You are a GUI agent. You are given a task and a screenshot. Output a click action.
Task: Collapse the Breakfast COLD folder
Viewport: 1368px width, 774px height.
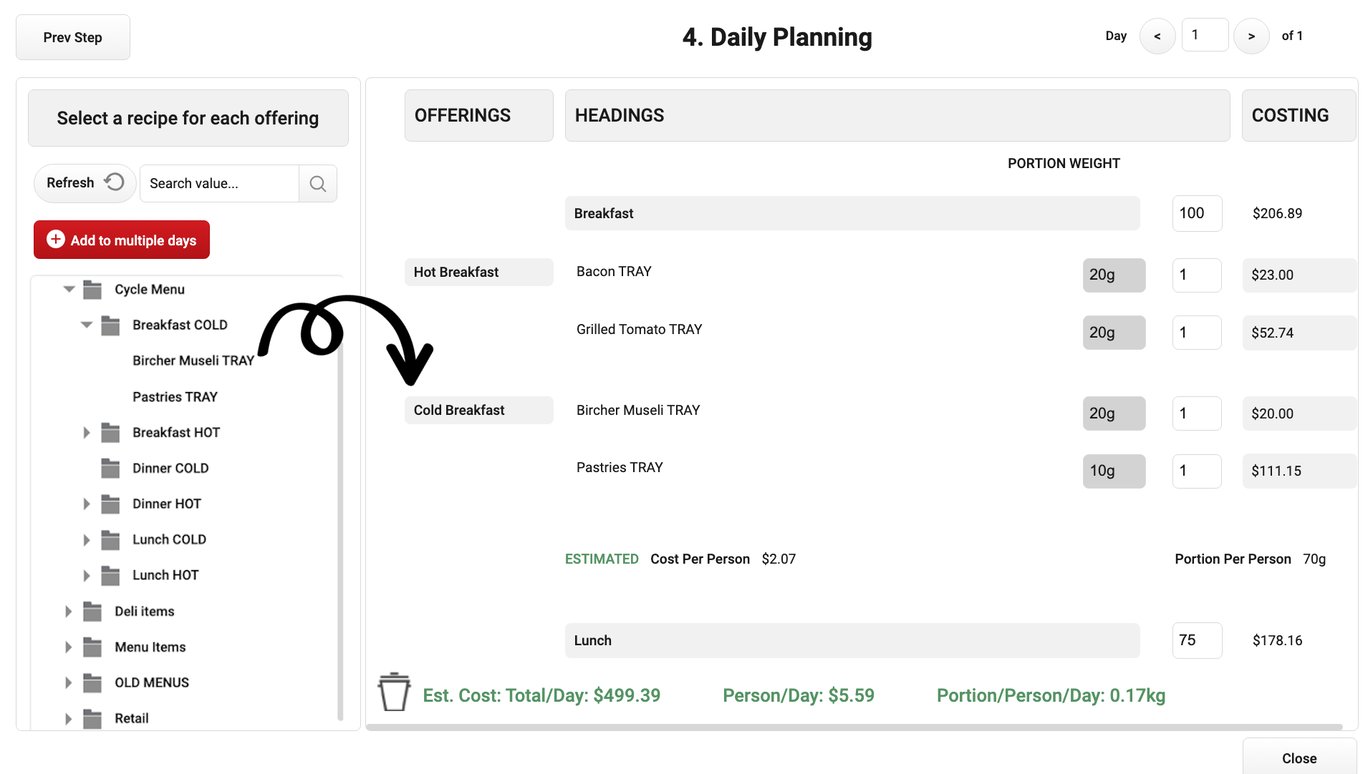pyautogui.click(x=86, y=324)
